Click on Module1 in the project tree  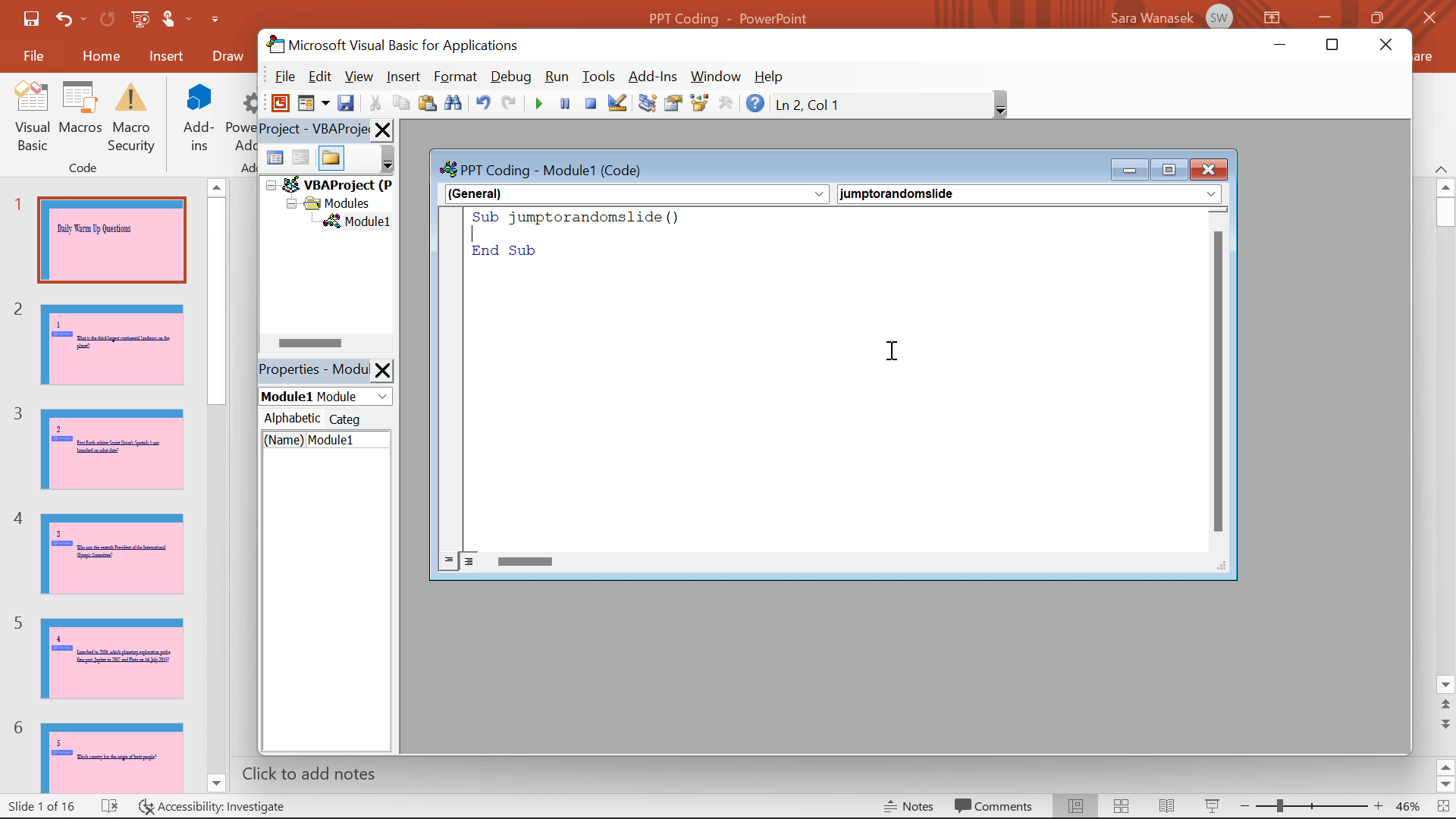pos(367,221)
